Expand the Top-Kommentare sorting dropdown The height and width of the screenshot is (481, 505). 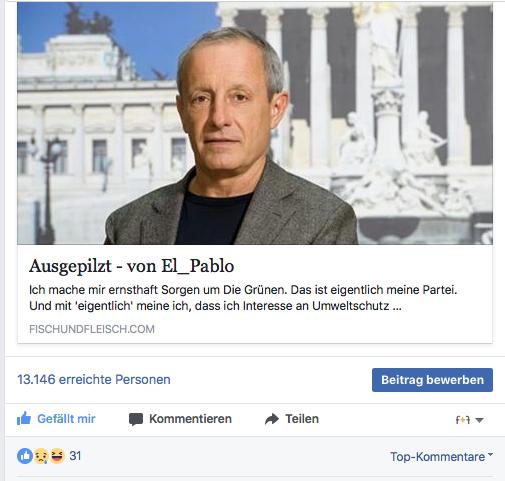[441, 457]
